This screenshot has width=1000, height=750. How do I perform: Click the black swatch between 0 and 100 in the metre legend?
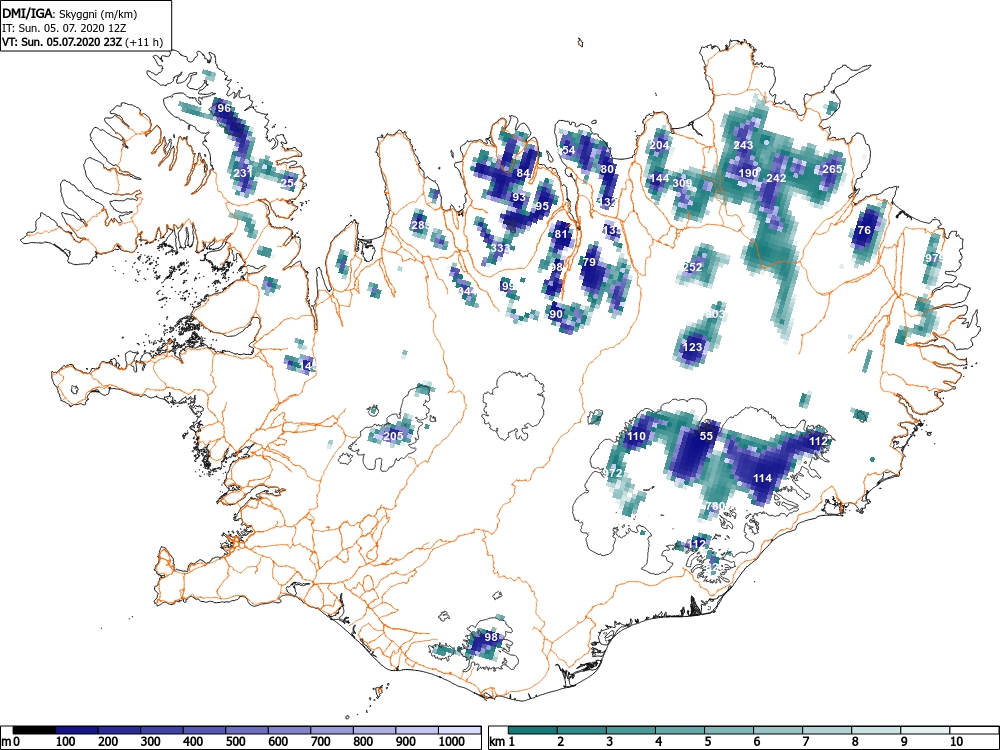tap(34, 730)
